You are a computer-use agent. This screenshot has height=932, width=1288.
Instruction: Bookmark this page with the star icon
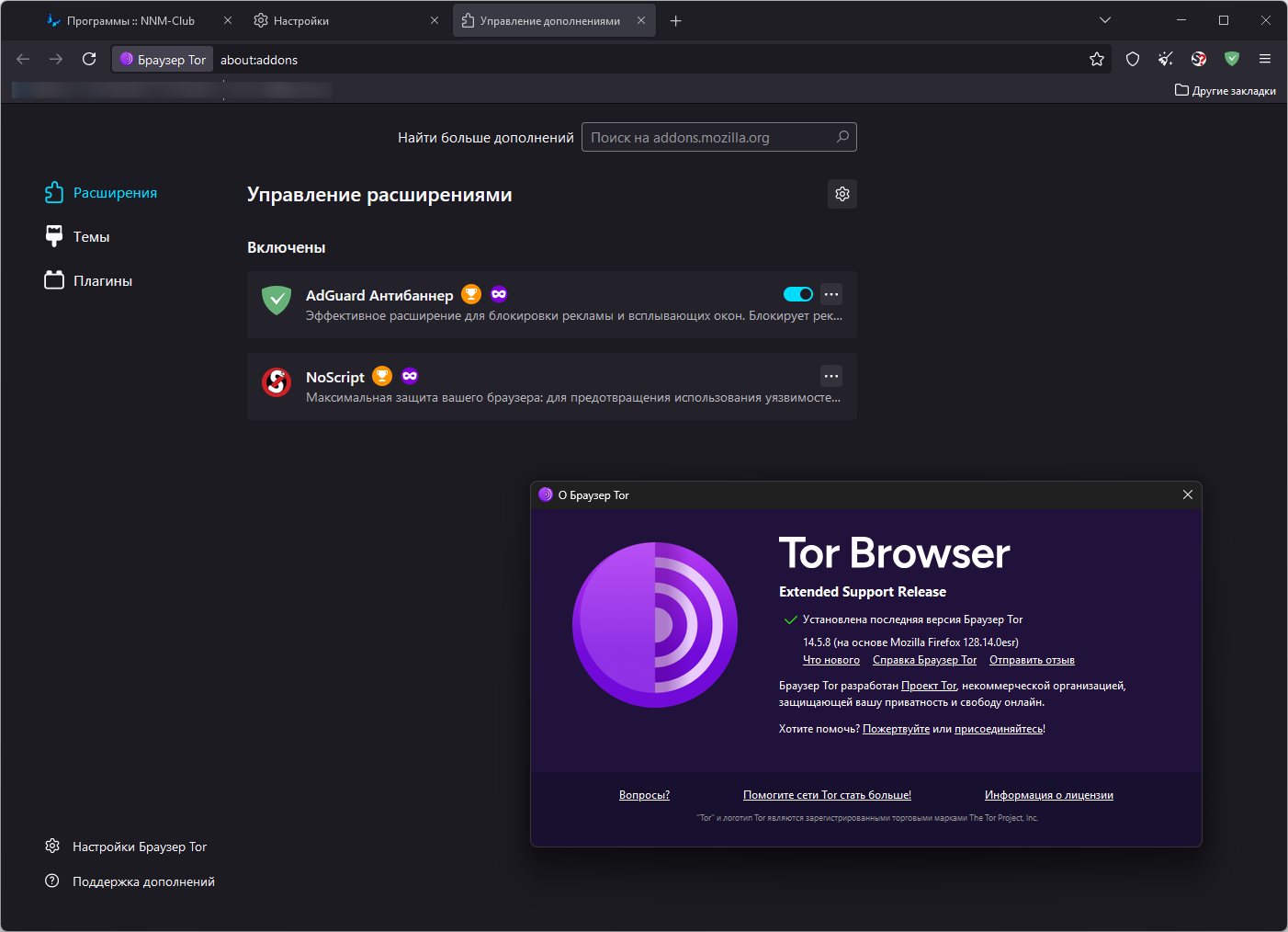click(1097, 59)
